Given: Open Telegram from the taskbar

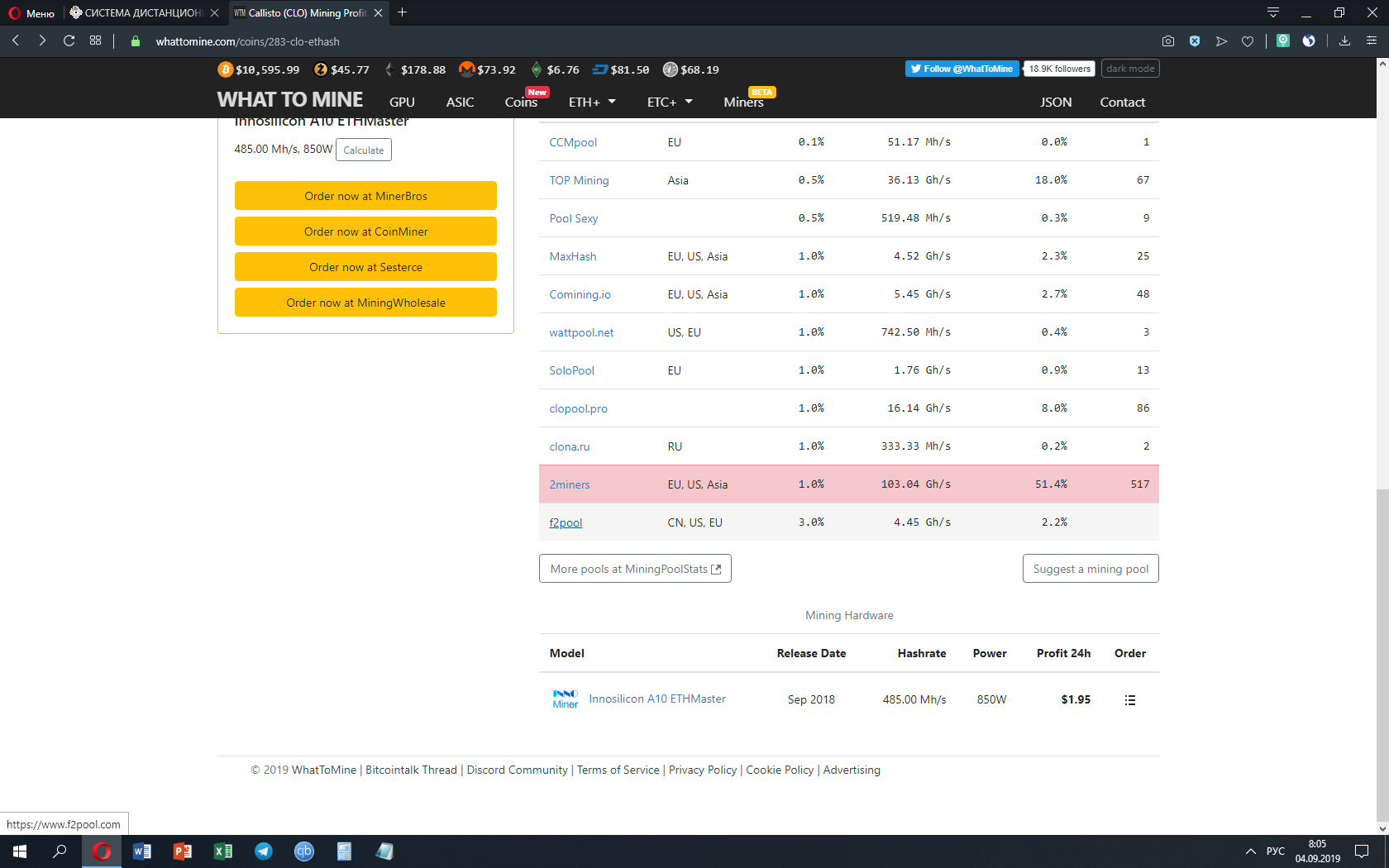Looking at the screenshot, I should coord(264,851).
